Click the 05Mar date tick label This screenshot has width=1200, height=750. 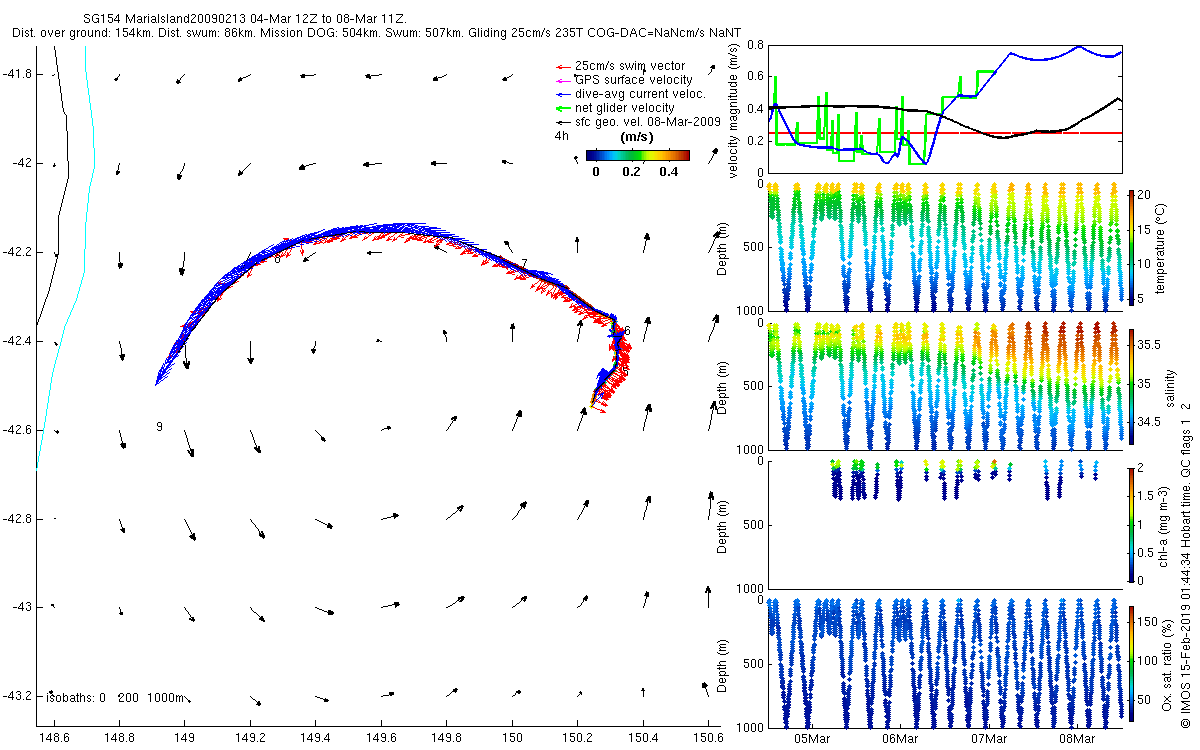point(812,739)
